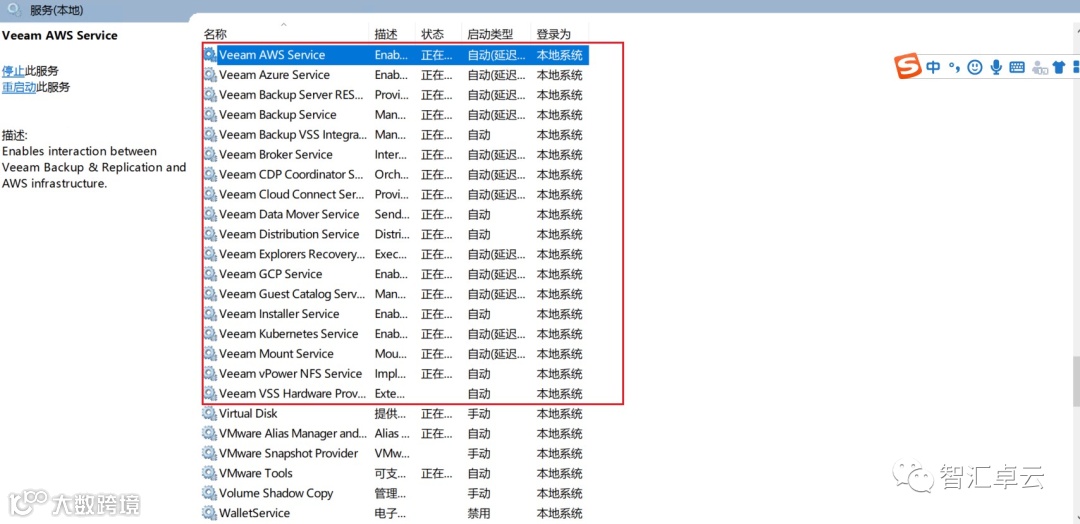The height and width of the screenshot is (524, 1080).
Task: Select the Veeam Backup VSS Integra... row
Action: (395, 134)
